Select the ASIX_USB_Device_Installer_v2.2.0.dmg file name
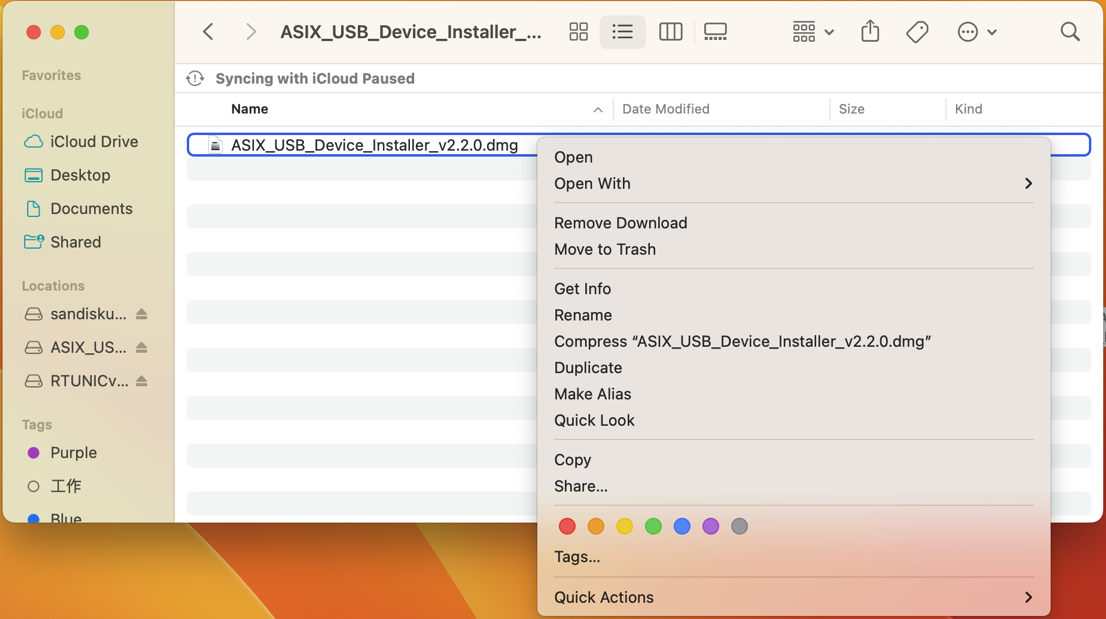 375,145
